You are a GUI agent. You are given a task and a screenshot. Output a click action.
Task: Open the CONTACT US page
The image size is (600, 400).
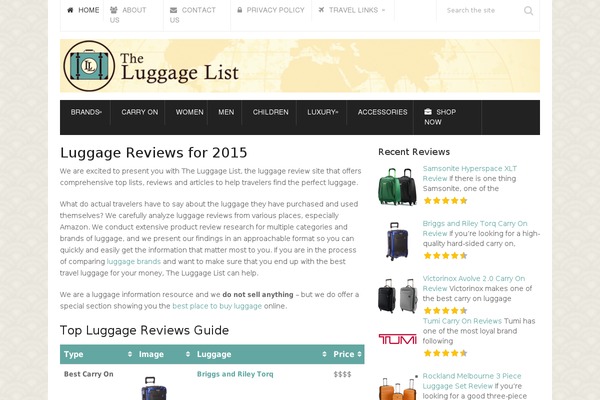193,15
